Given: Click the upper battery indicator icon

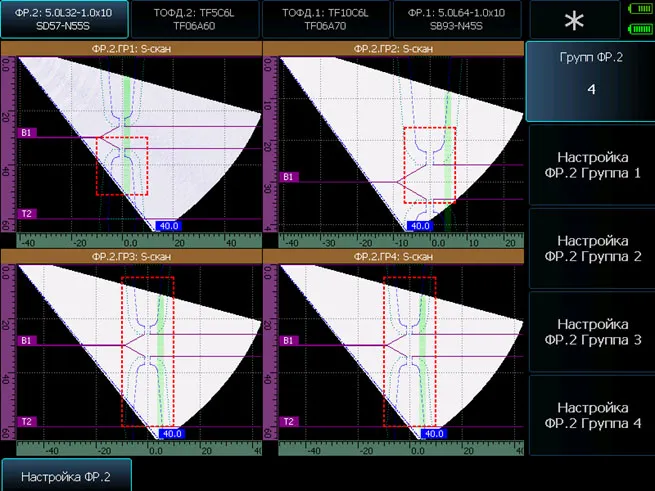Looking at the screenshot, I should click(x=637, y=10).
